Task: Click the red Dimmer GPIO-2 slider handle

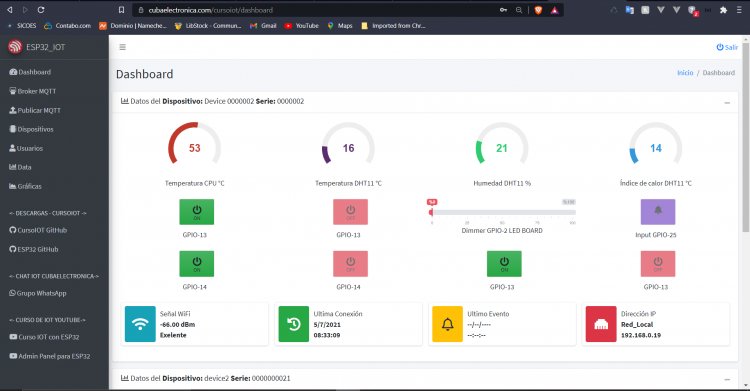Action: pos(431,212)
